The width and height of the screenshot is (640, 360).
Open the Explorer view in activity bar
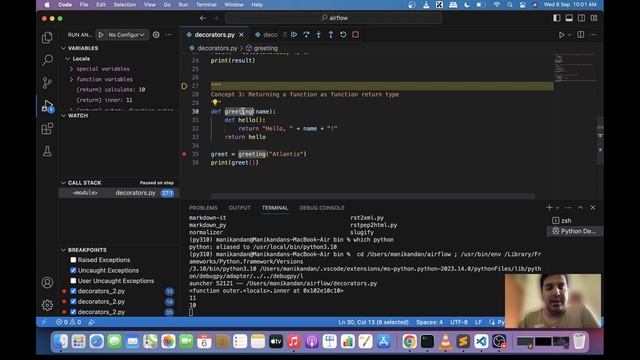tap(47, 38)
